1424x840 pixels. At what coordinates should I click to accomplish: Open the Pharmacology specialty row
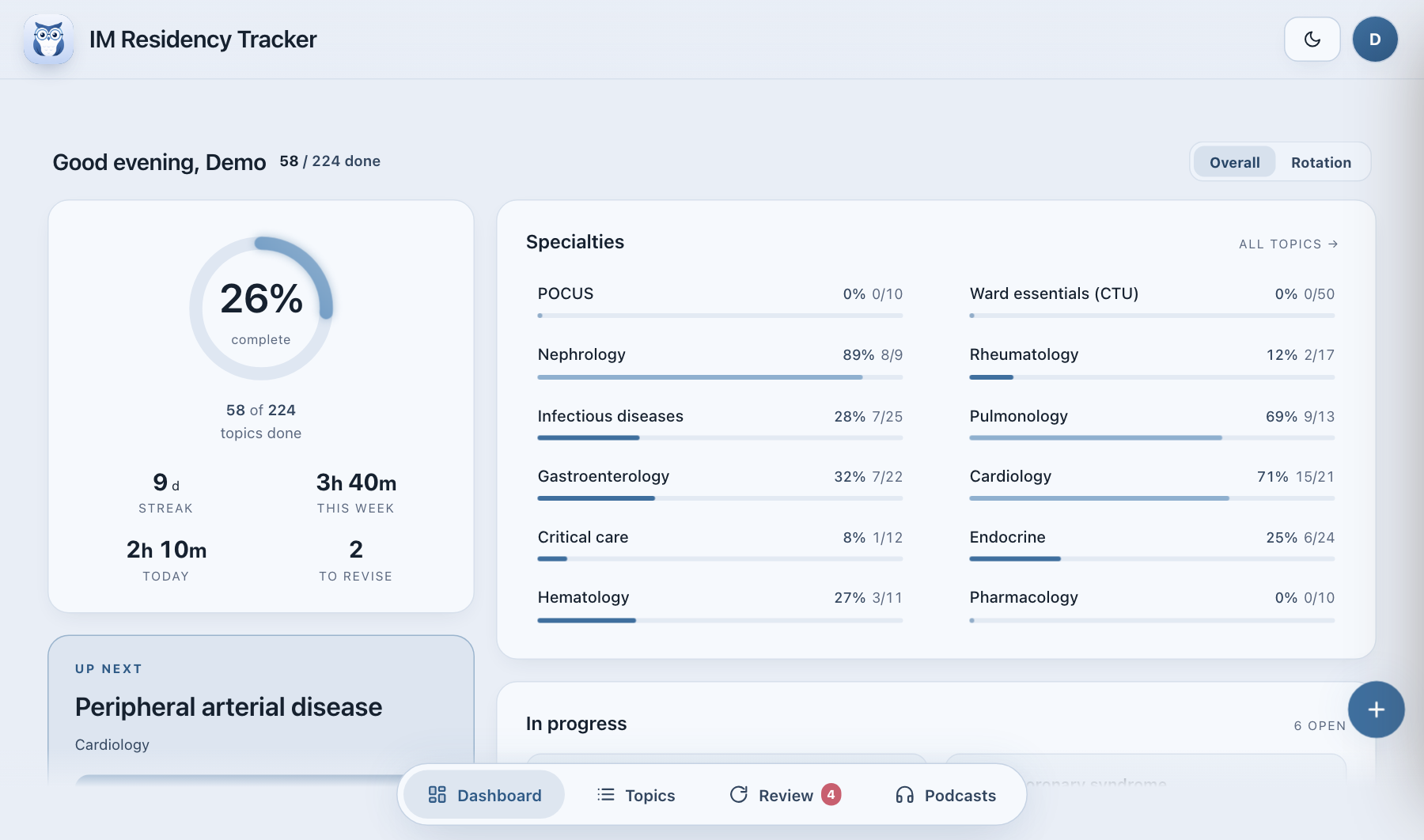[x=1152, y=607]
